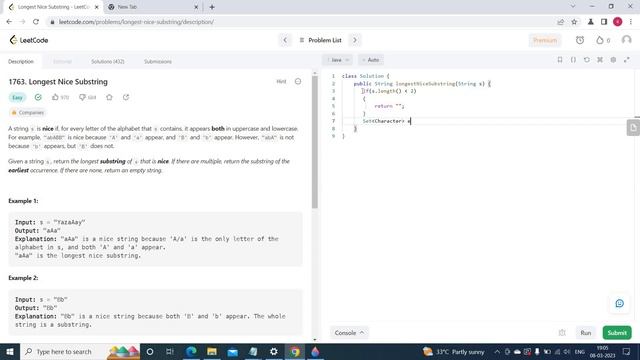Click the debugger icon beside Run
This screenshot has height=360, width=640.
pos(562,333)
